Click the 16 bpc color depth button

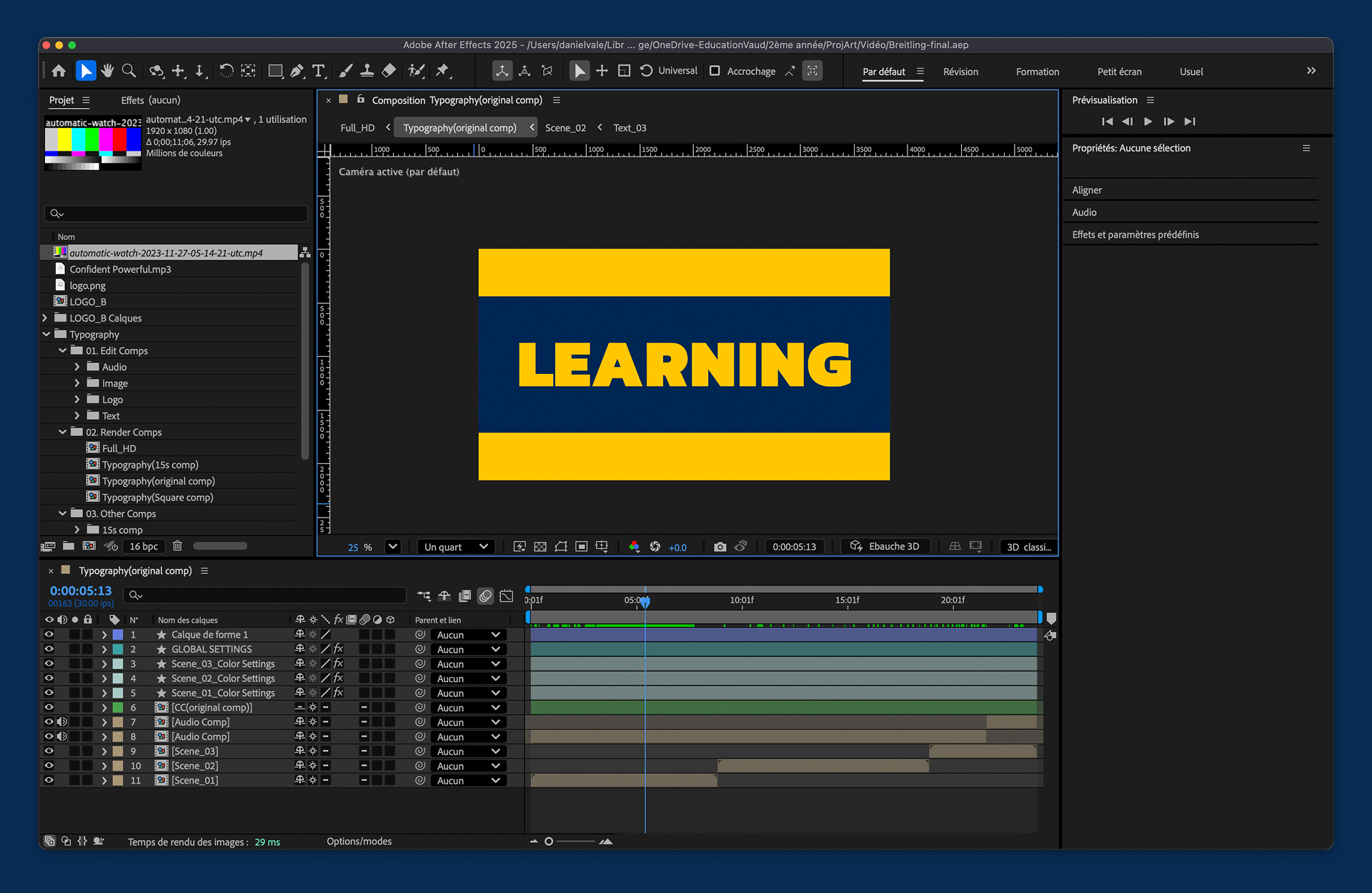pos(144,546)
